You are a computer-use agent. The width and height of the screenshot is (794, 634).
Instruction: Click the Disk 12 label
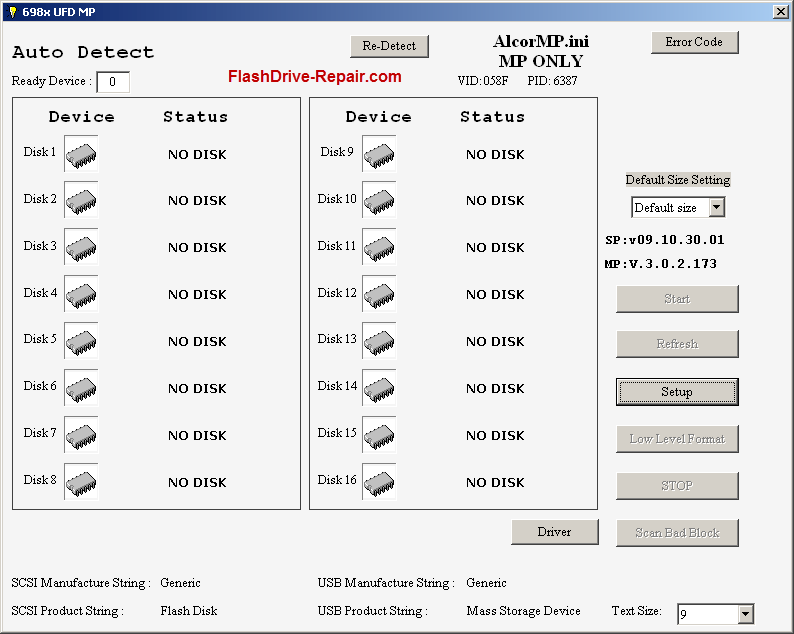coord(337,293)
